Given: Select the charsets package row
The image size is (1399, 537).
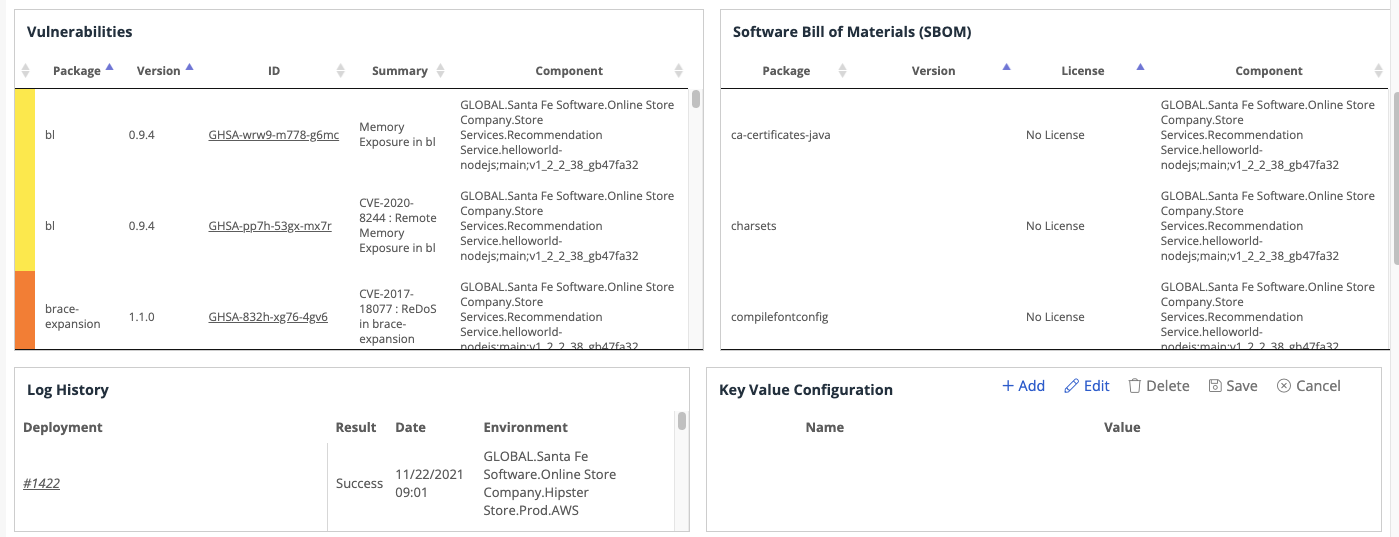Looking at the screenshot, I should pyautogui.click(x=754, y=226).
